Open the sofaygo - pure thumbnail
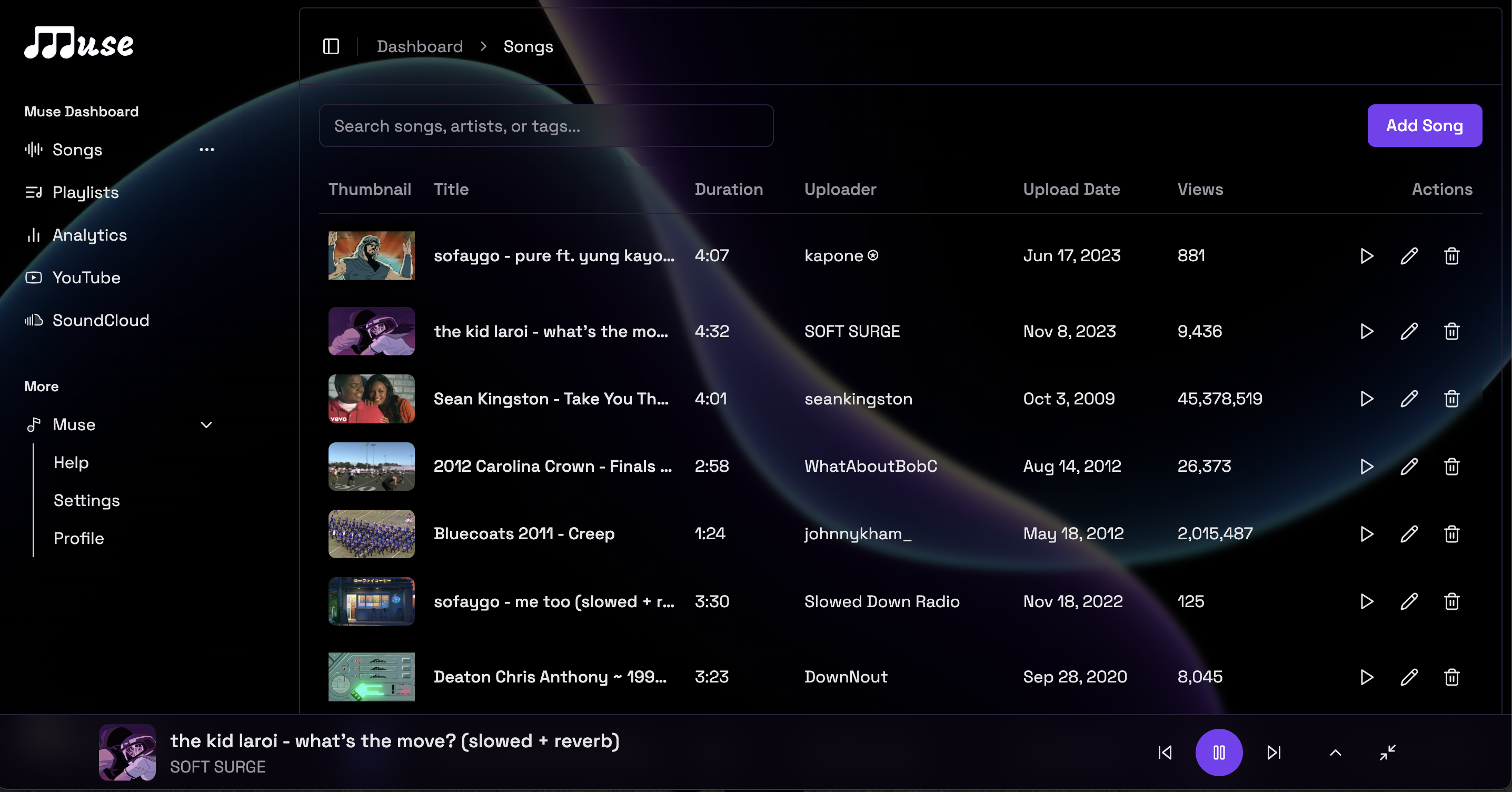The height and width of the screenshot is (792, 1512). 372,256
